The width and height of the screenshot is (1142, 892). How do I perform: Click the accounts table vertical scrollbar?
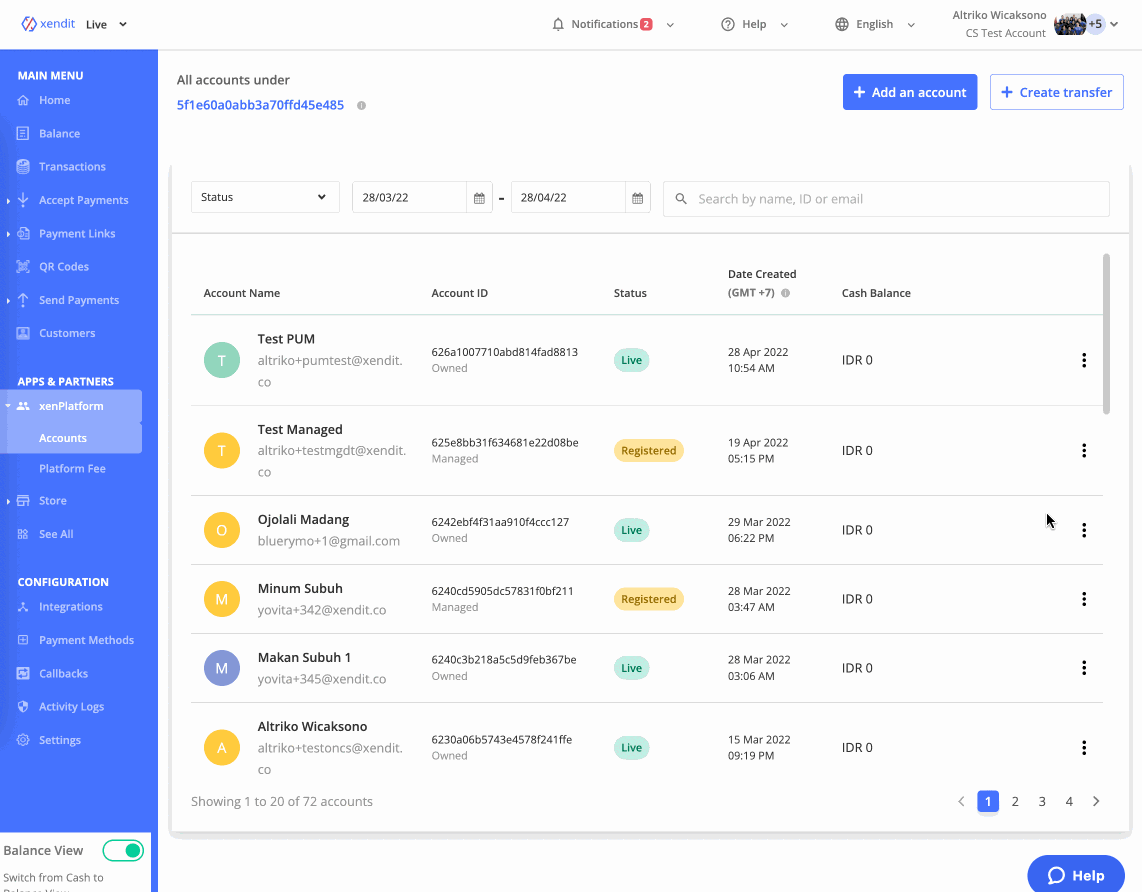click(x=1106, y=333)
